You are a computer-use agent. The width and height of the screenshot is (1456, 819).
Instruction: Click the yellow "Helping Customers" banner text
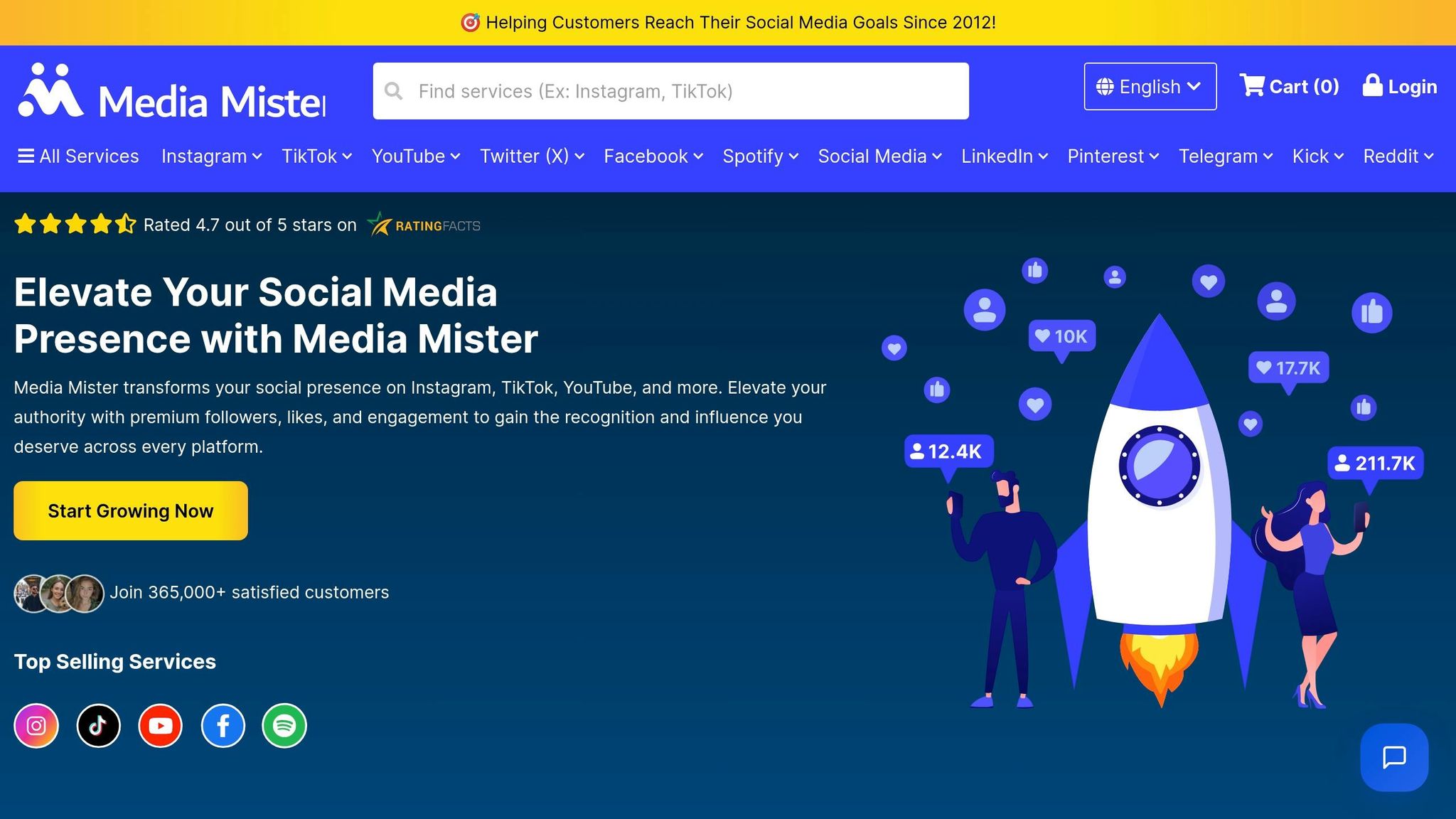(x=741, y=23)
